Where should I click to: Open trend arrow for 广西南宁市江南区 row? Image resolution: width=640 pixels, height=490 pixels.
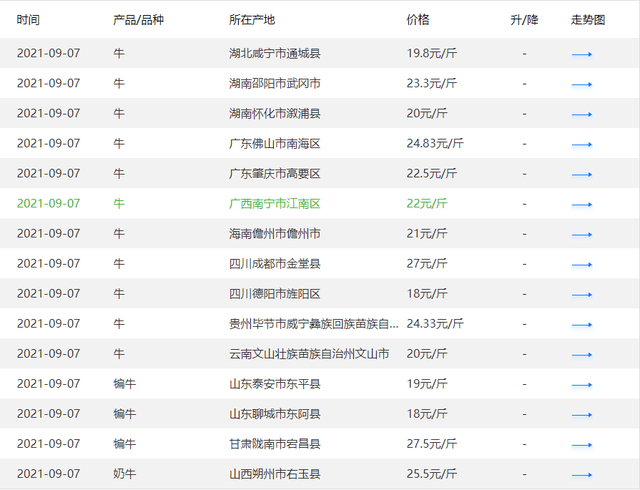[x=582, y=204]
